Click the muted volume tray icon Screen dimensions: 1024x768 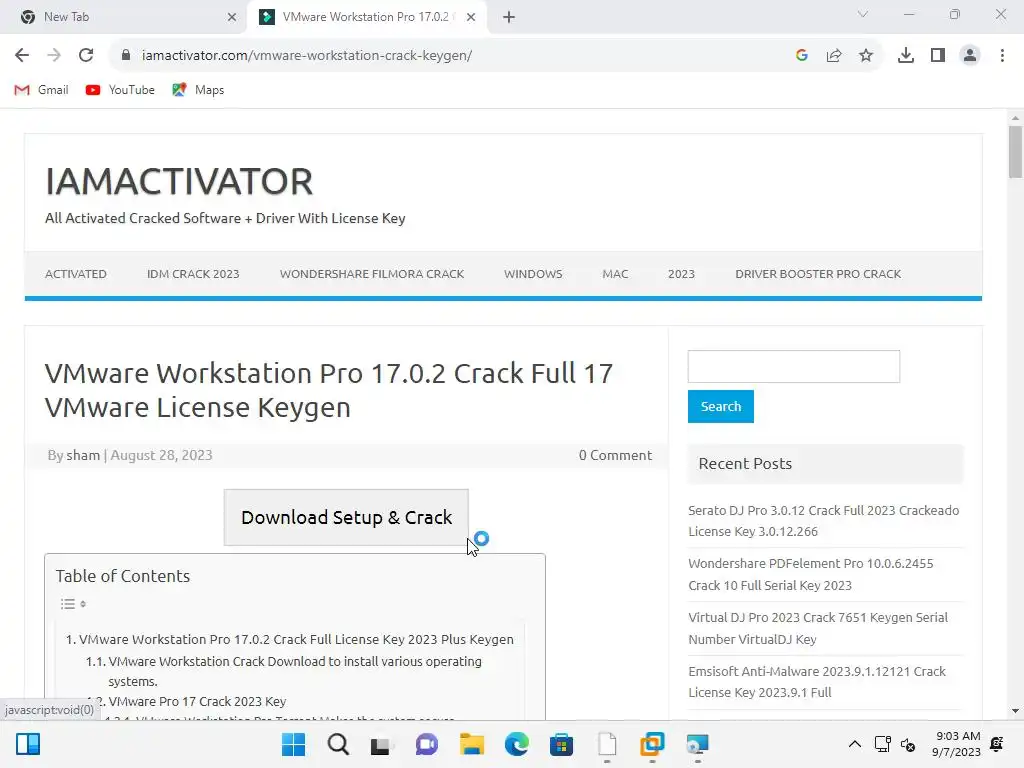pyautogui.click(x=908, y=744)
